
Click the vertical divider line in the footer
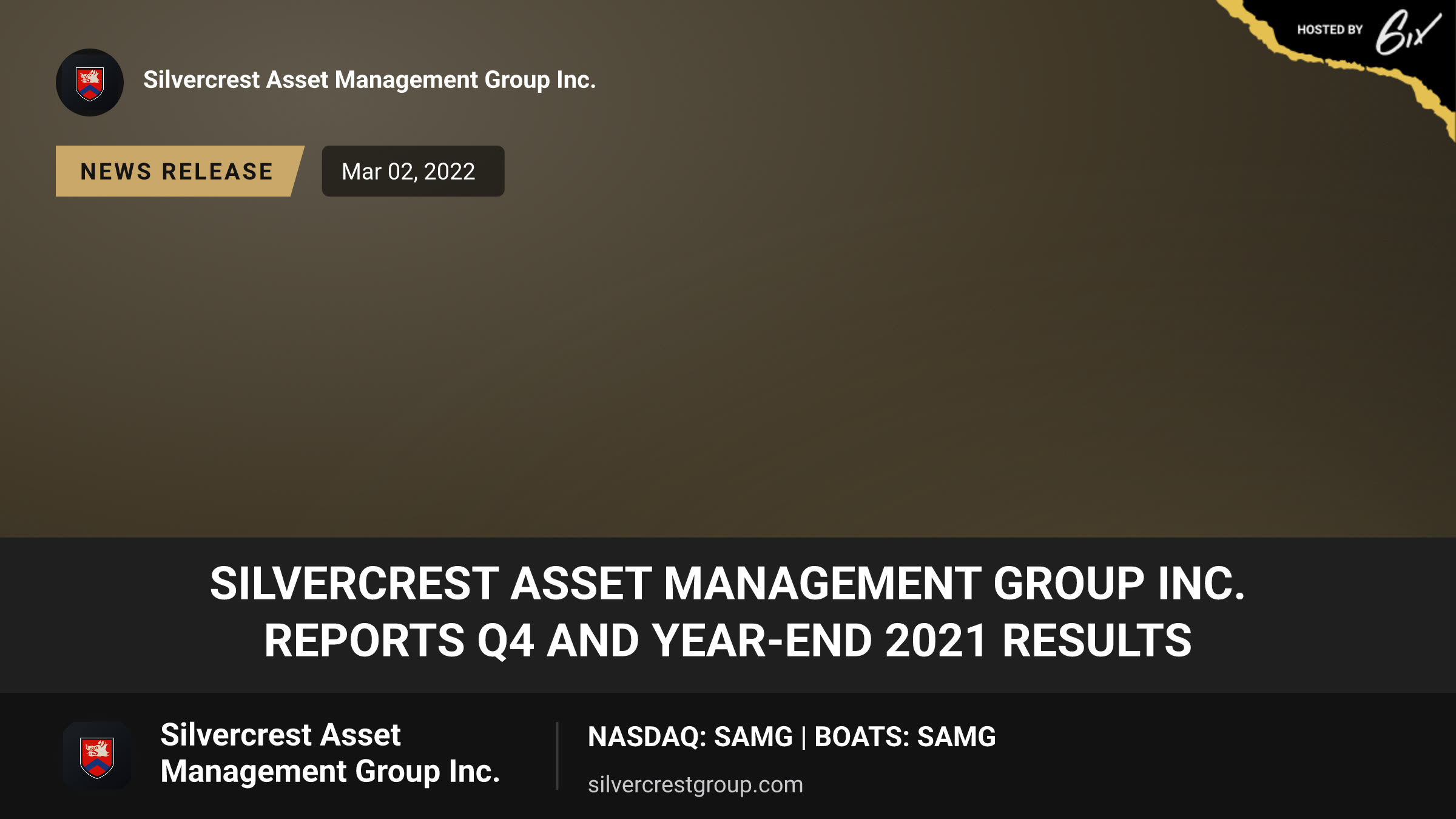(x=557, y=756)
